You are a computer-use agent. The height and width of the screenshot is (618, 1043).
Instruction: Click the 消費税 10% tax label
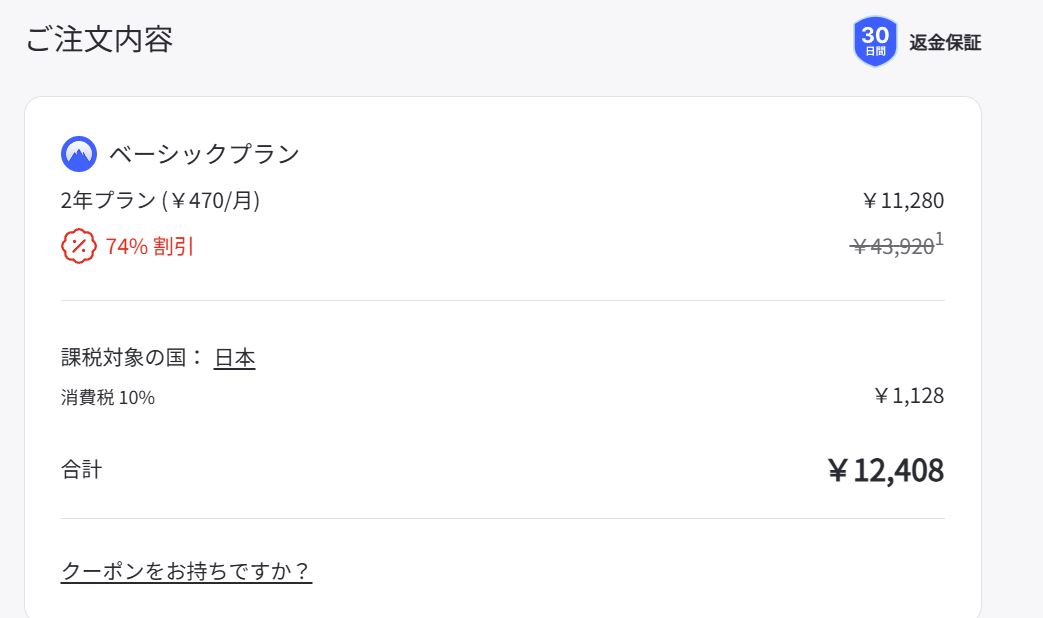[108, 398]
